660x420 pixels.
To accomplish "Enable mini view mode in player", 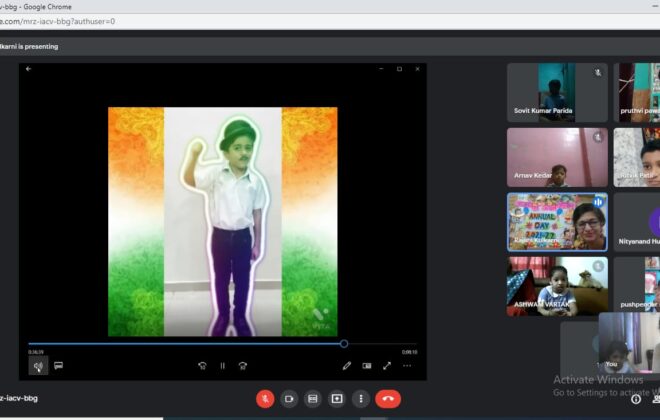I will (x=367, y=366).
